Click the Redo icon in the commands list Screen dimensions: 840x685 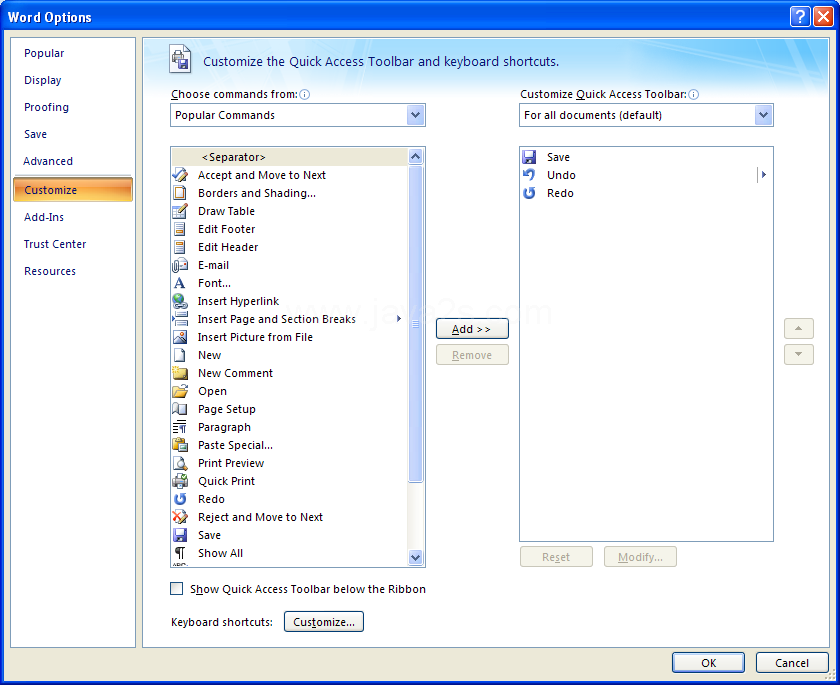[x=180, y=499]
